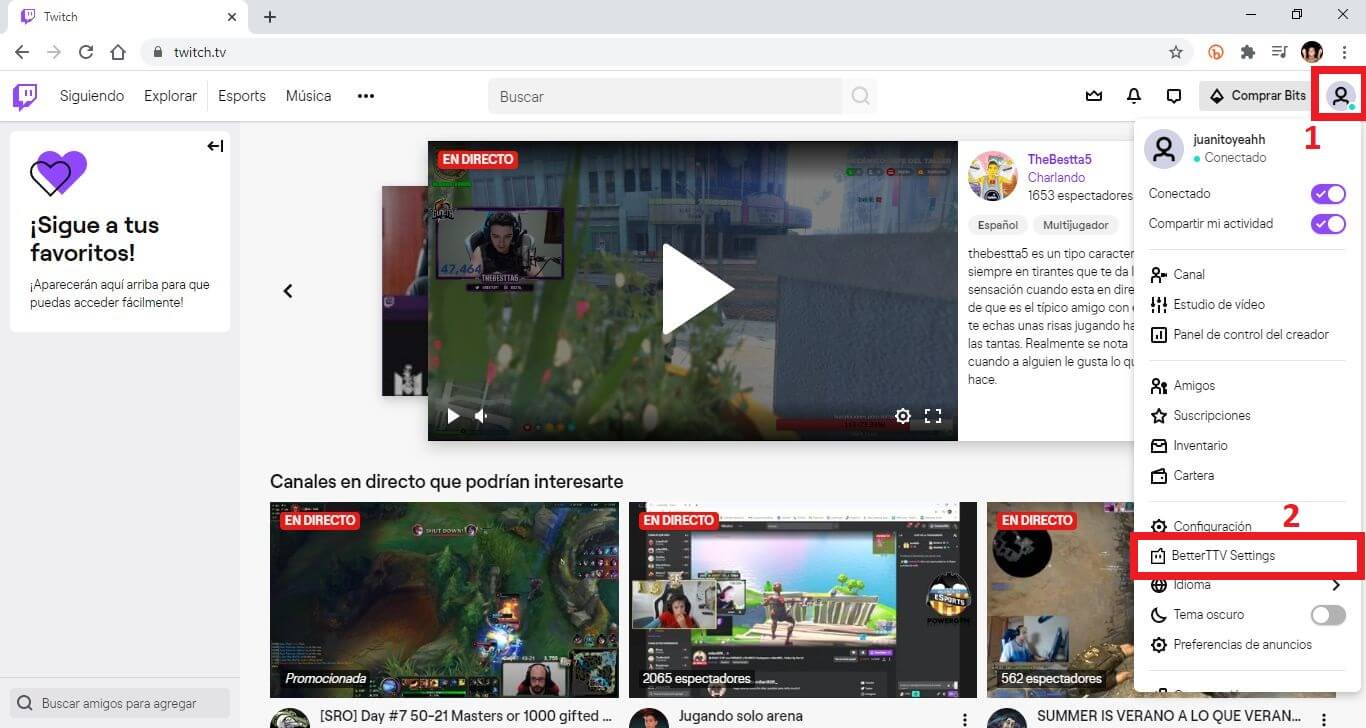
Task: Open player settings gear
Action: [903, 416]
